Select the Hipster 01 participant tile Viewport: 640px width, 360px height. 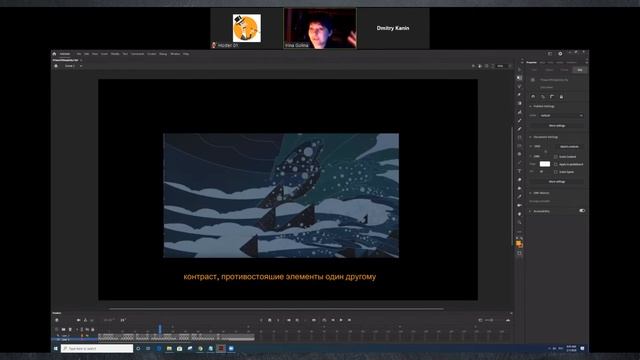[x=247, y=28]
